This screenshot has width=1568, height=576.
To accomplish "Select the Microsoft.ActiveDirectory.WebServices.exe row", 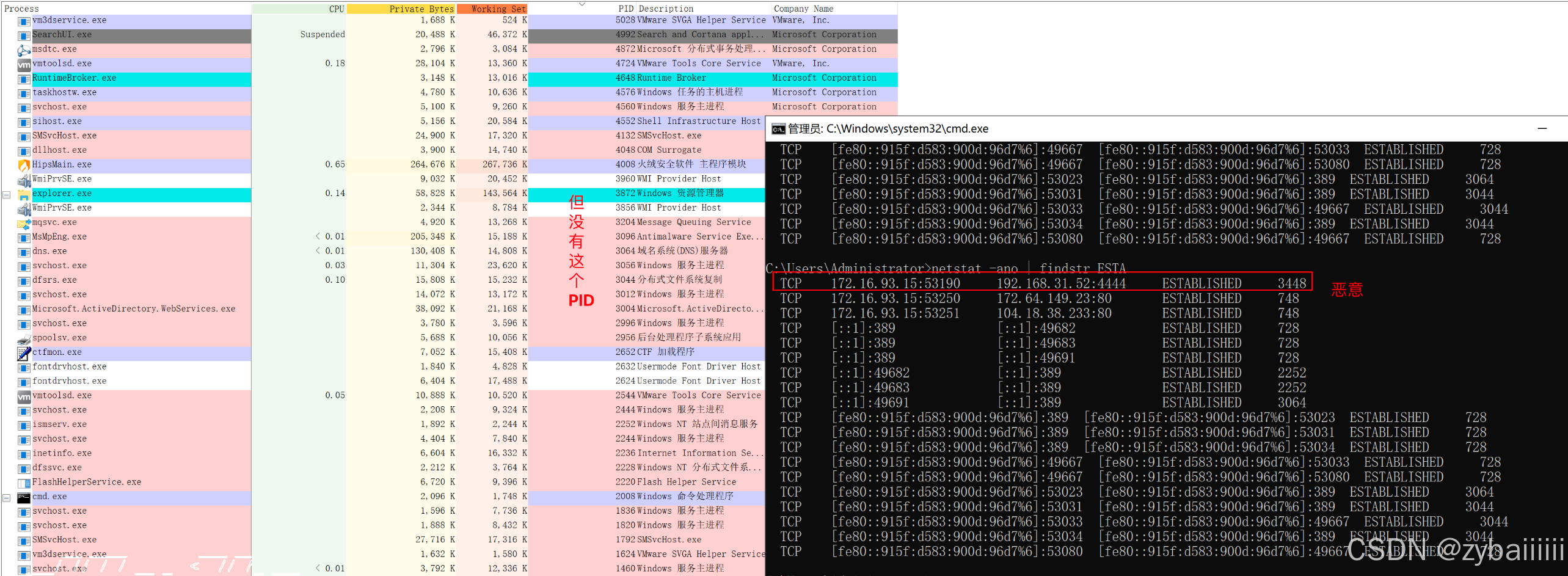I will point(382,309).
